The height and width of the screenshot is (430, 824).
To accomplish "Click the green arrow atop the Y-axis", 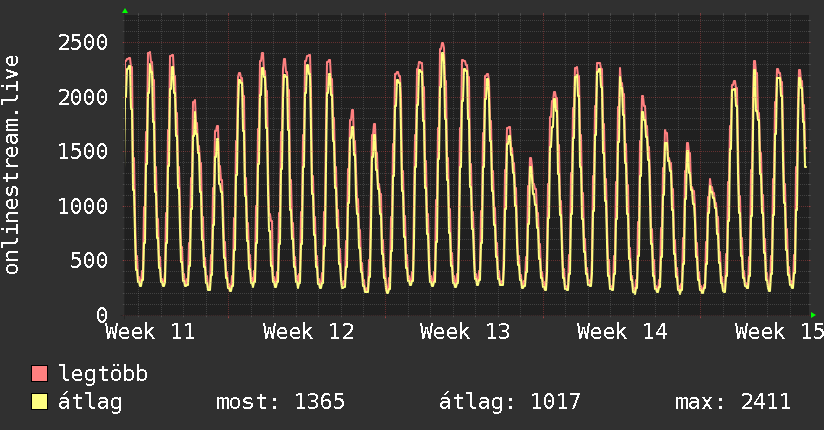I will [124, 11].
